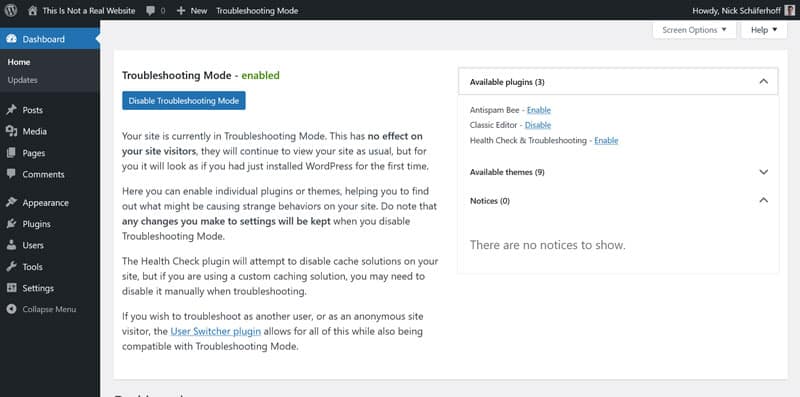
Task: Click the comments bubble icon in admin bar
Action: [151, 11]
